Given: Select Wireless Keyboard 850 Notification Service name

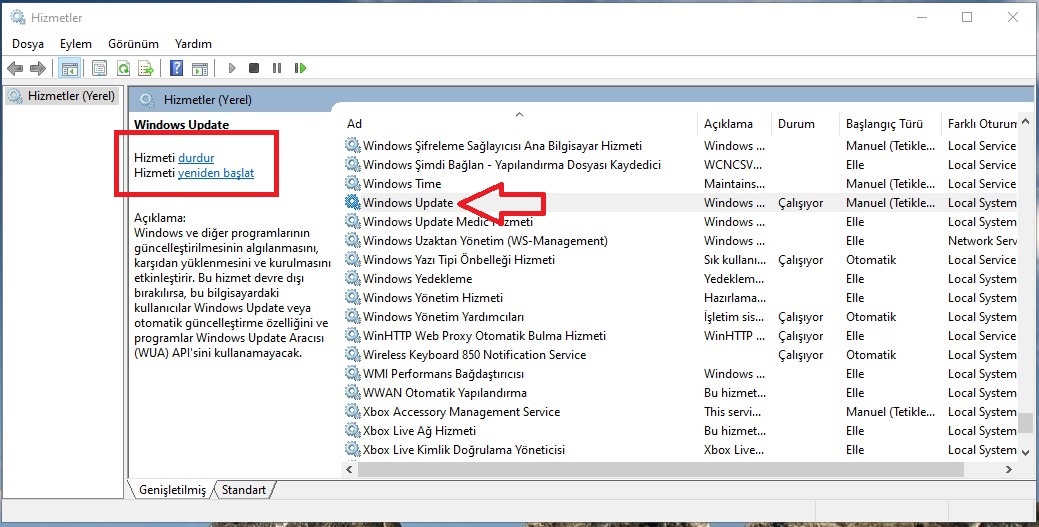Looking at the screenshot, I should tap(474, 355).
